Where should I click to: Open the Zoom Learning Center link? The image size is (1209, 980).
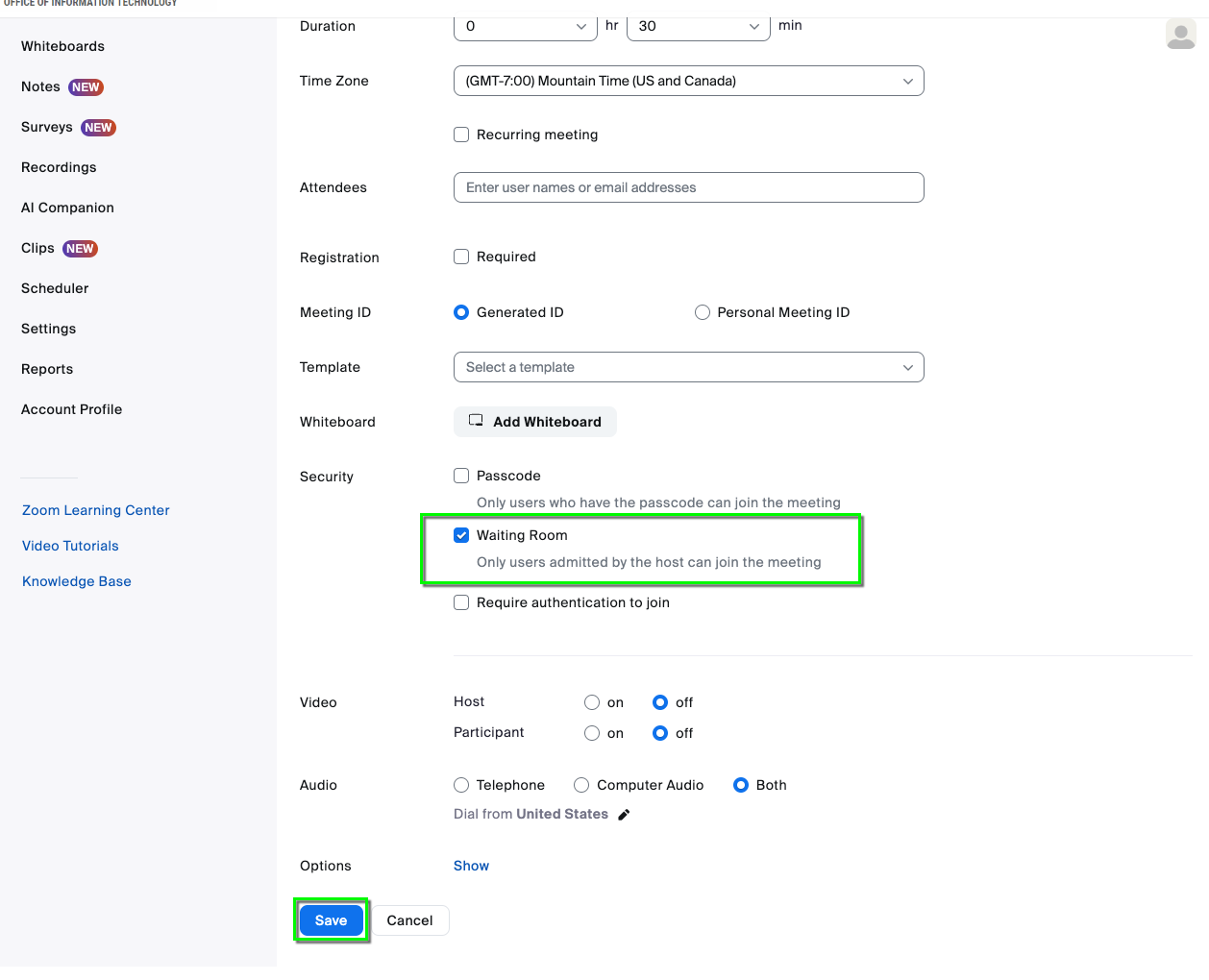click(95, 510)
